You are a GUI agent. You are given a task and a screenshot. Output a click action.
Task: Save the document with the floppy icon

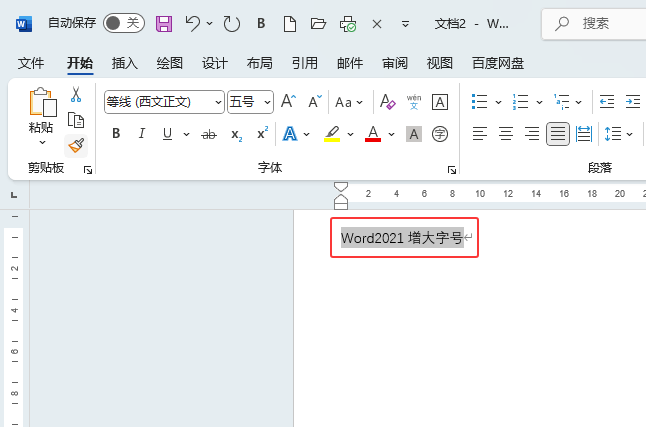(x=164, y=23)
